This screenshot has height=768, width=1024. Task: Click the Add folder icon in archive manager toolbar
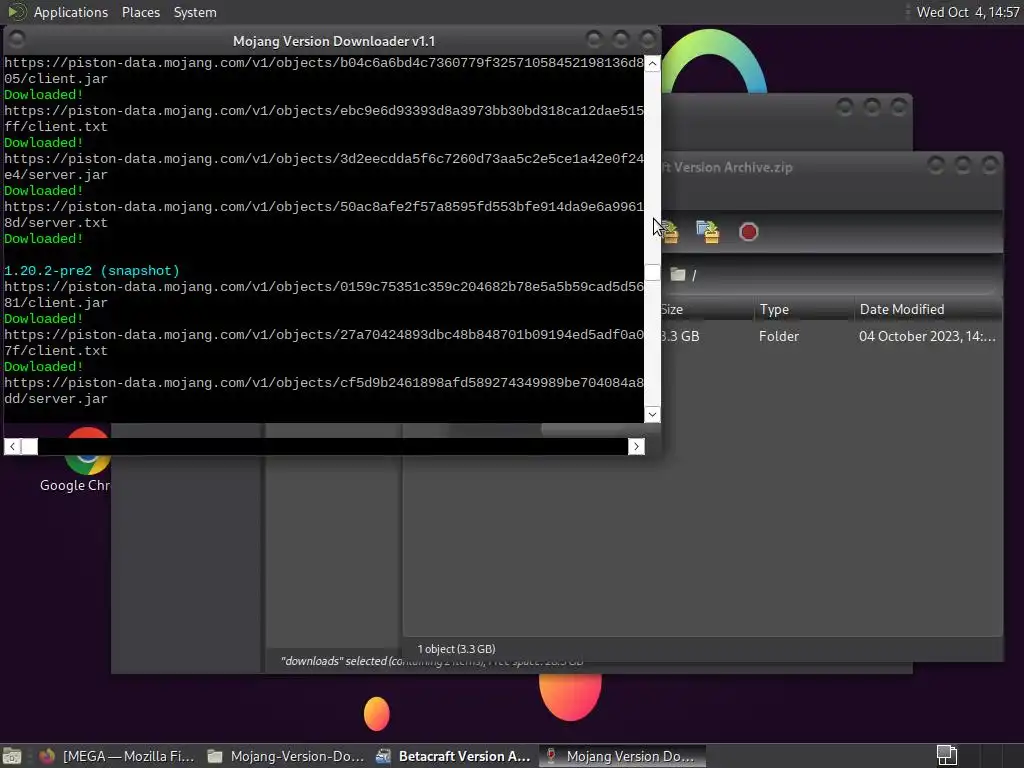pyautogui.click(x=708, y=232)
